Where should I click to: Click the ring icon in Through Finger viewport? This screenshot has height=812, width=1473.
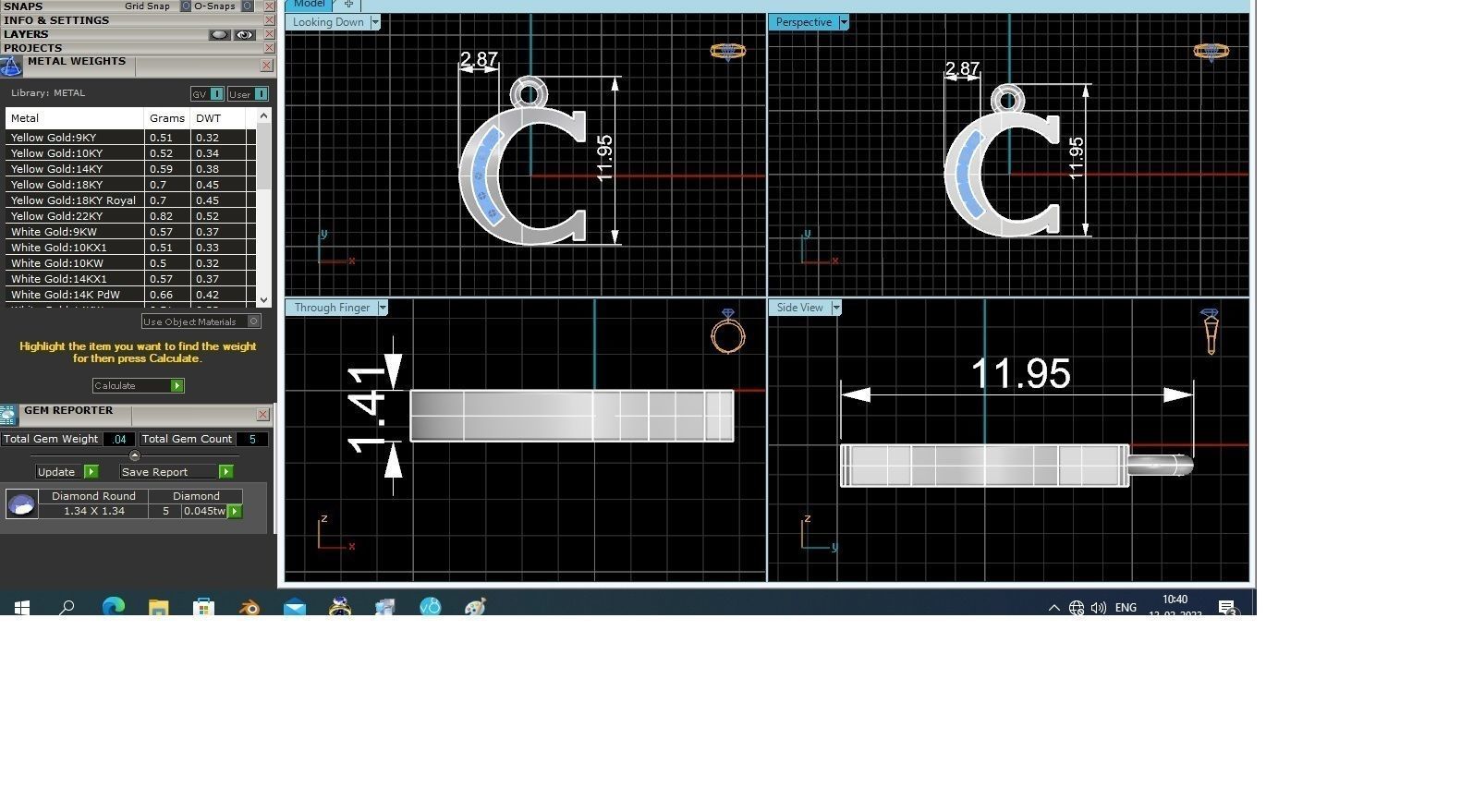click(728, 331)
